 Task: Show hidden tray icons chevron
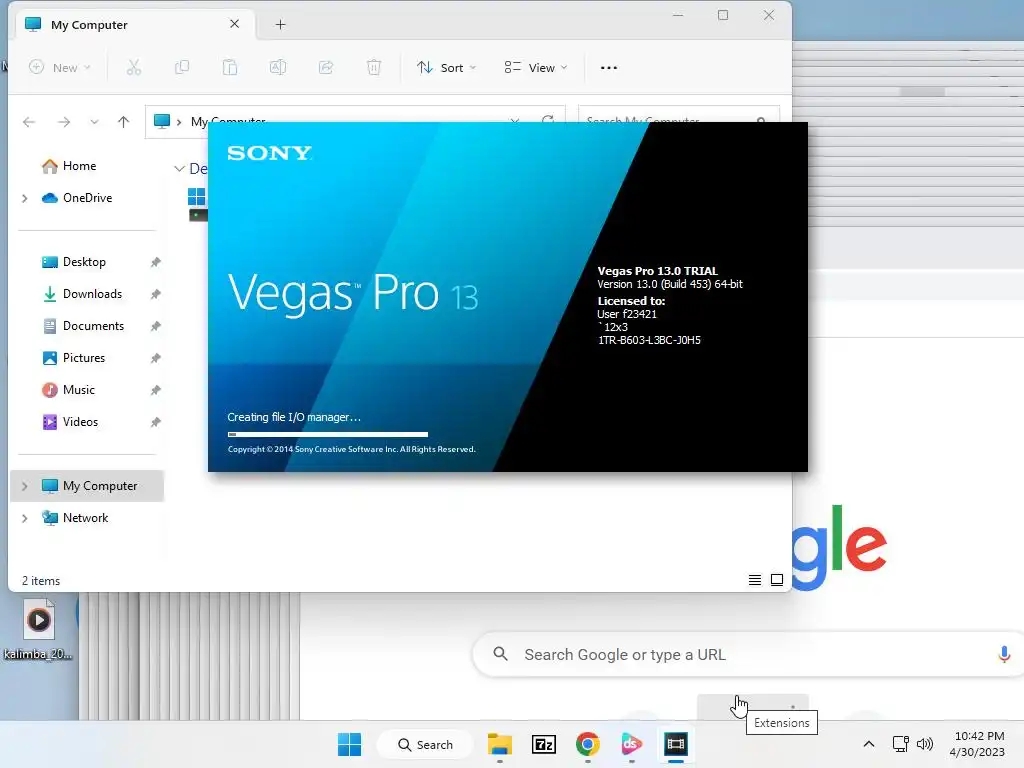(869, 744)
